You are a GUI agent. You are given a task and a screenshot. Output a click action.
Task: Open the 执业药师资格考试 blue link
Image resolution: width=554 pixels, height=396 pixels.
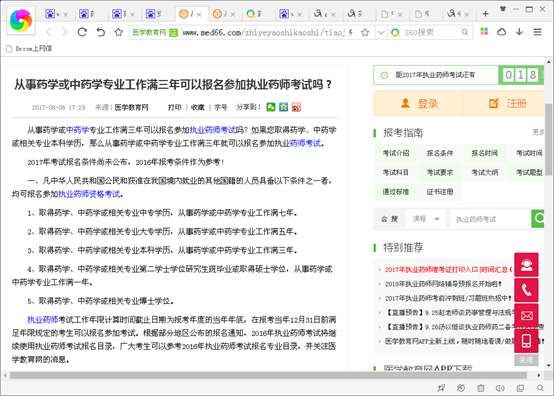click(89, 194)
